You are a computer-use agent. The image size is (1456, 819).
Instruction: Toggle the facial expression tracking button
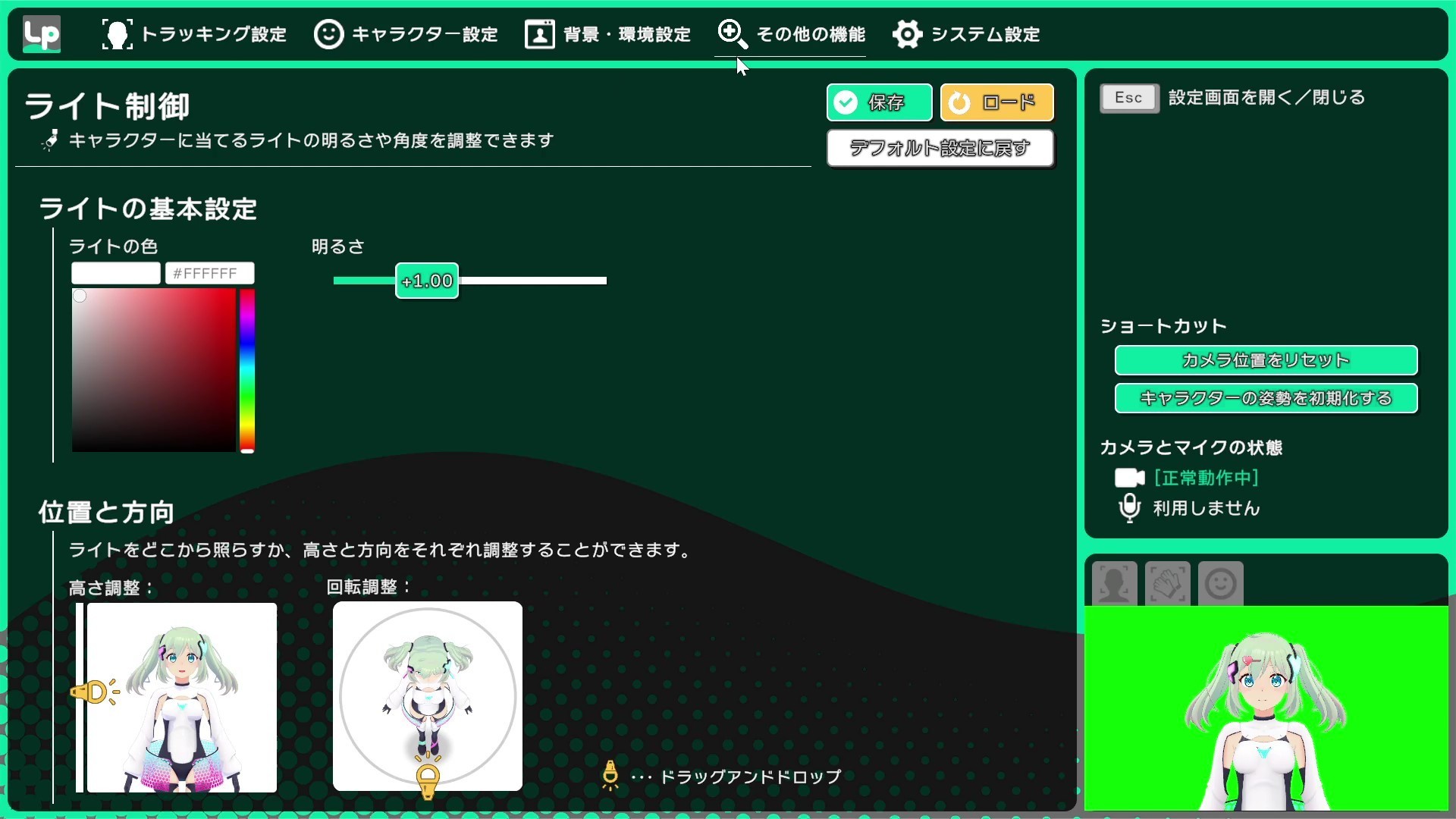pyautogui.click(x=1220, y=583)
